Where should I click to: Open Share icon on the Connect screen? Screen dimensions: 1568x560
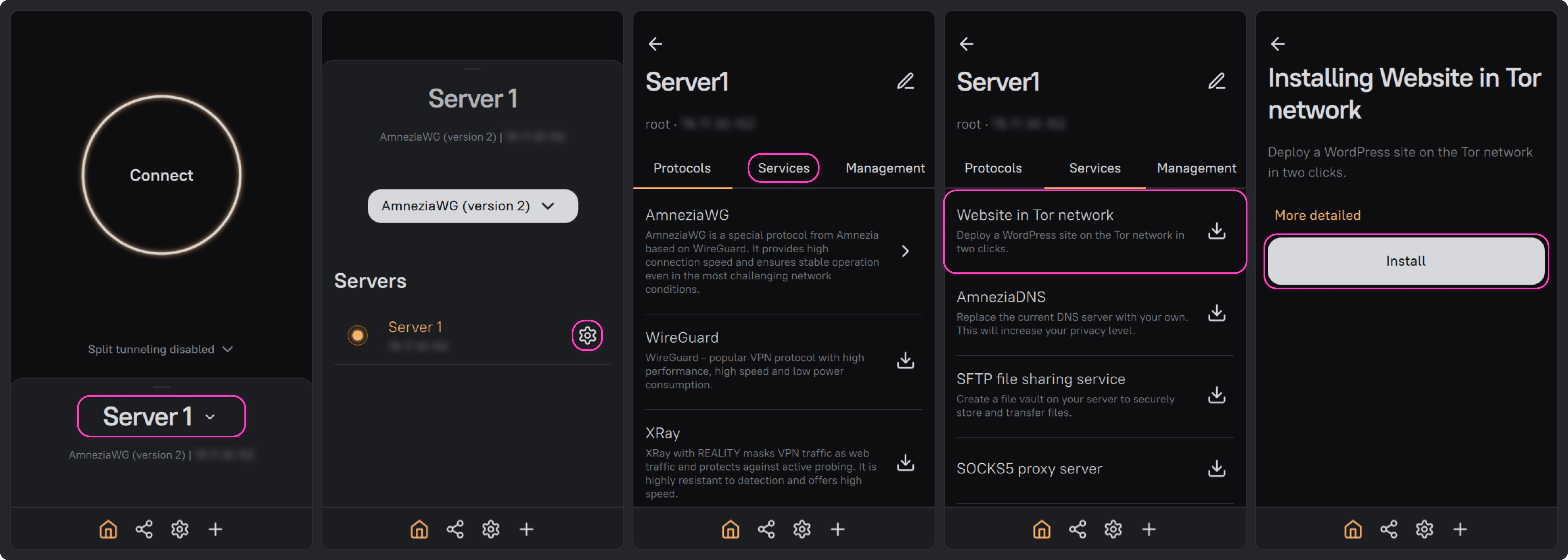[144, 529]
